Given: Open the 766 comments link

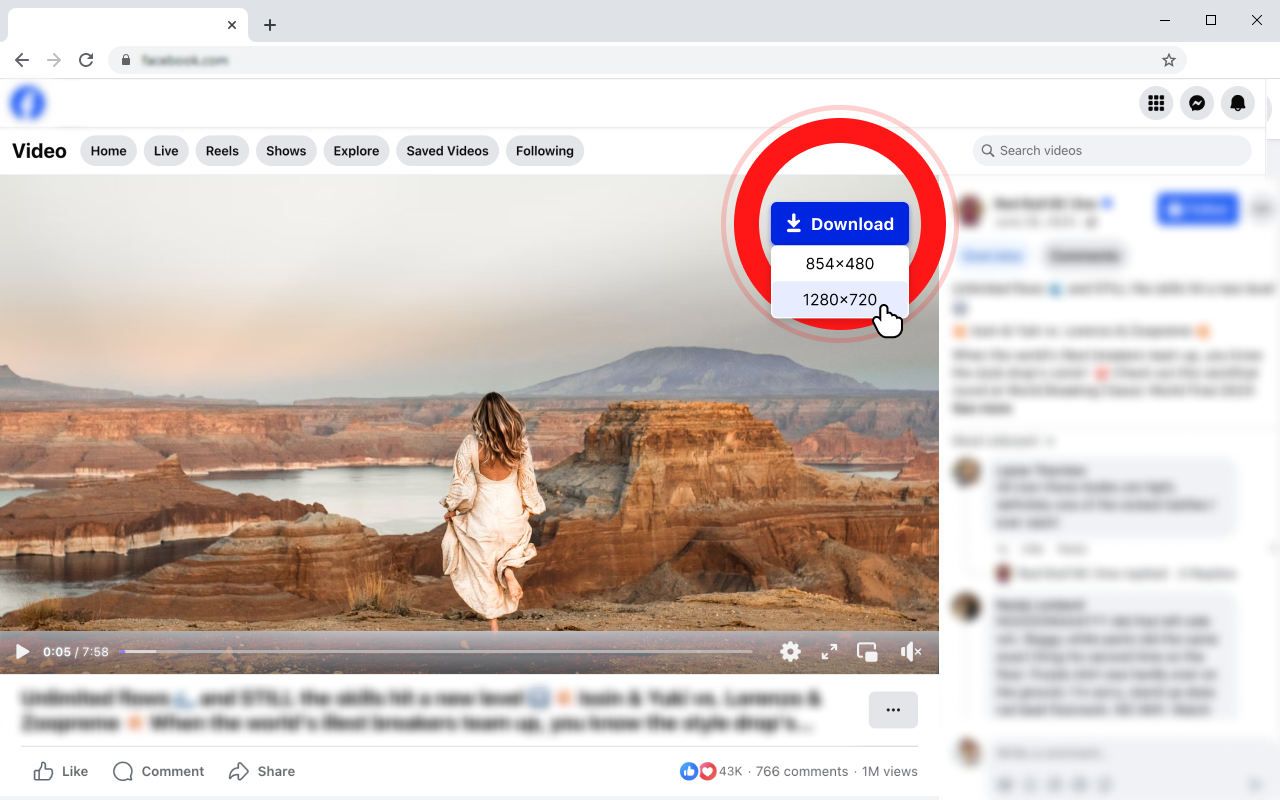Looking at the screenshot, I should (x=802, y=771).
